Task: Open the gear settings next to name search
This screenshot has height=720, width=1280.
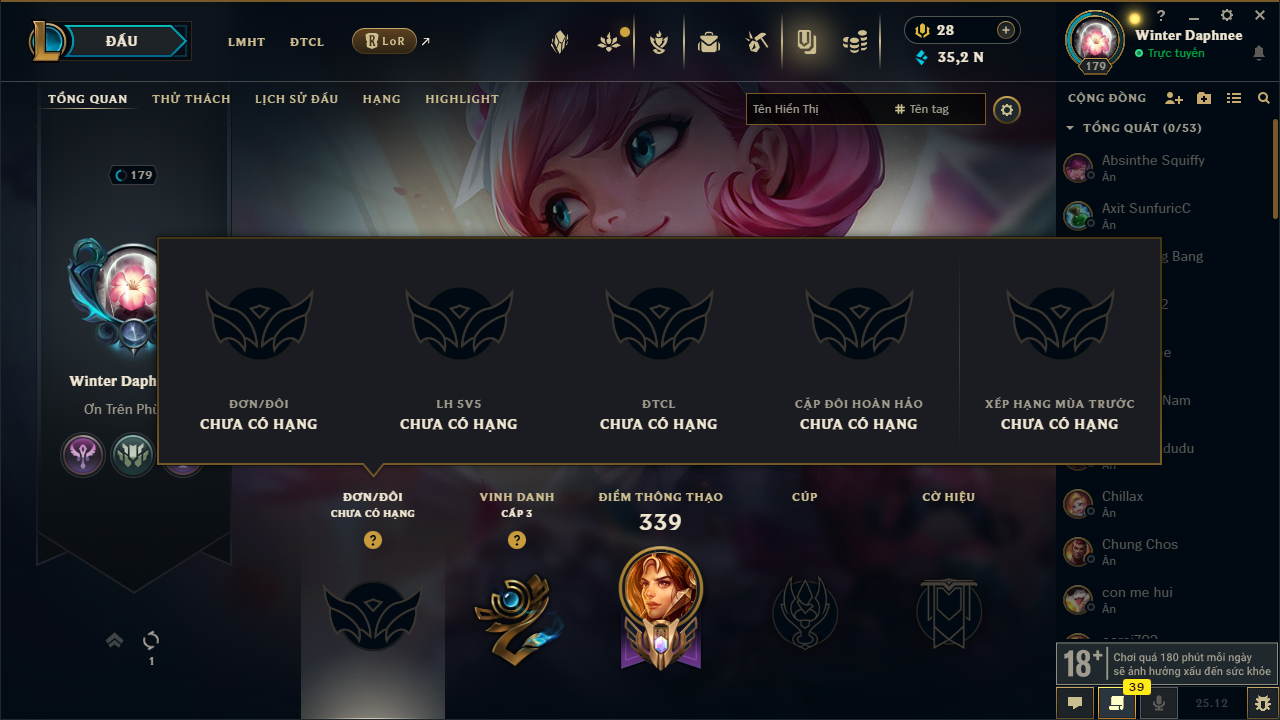Action: click(x=1007, y=109)
